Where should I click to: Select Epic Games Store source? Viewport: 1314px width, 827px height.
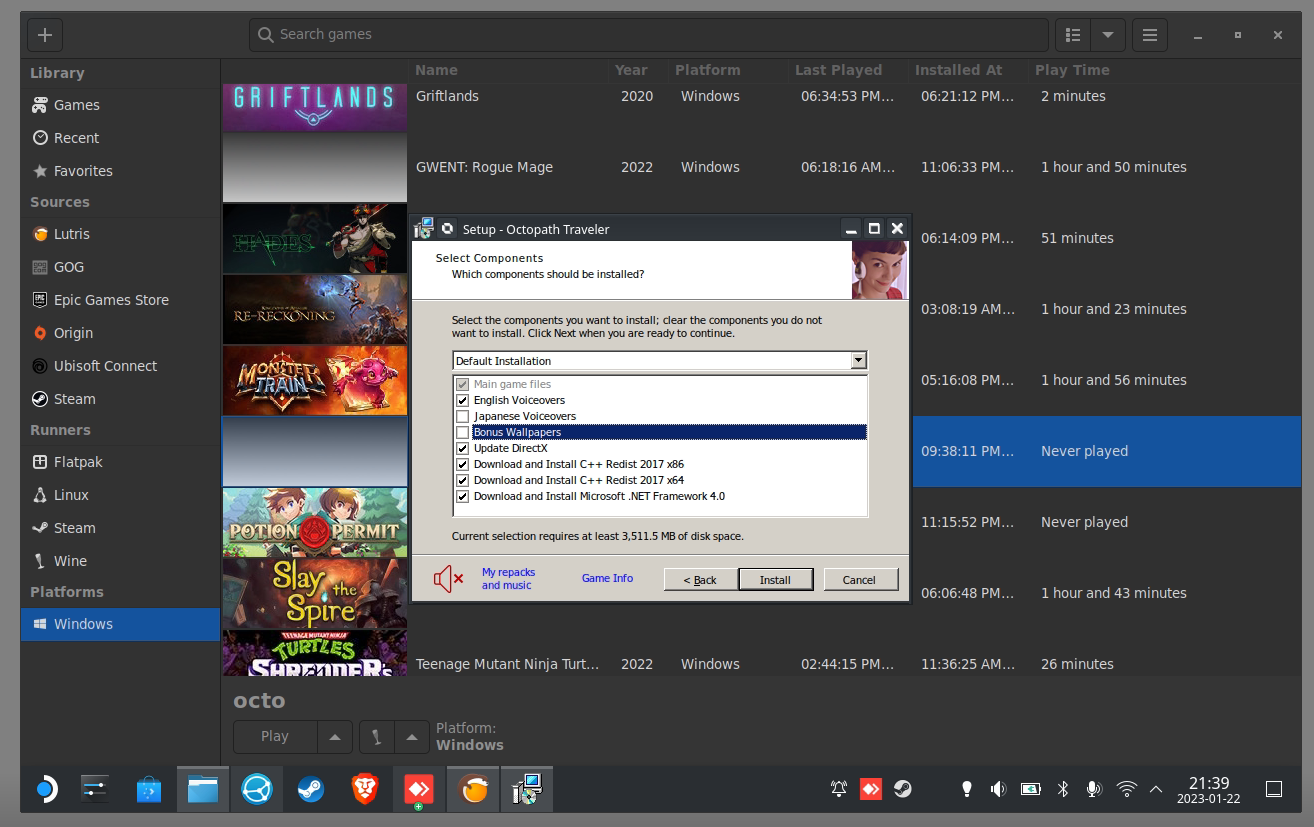pyautogui.click(x=120, y=300)
